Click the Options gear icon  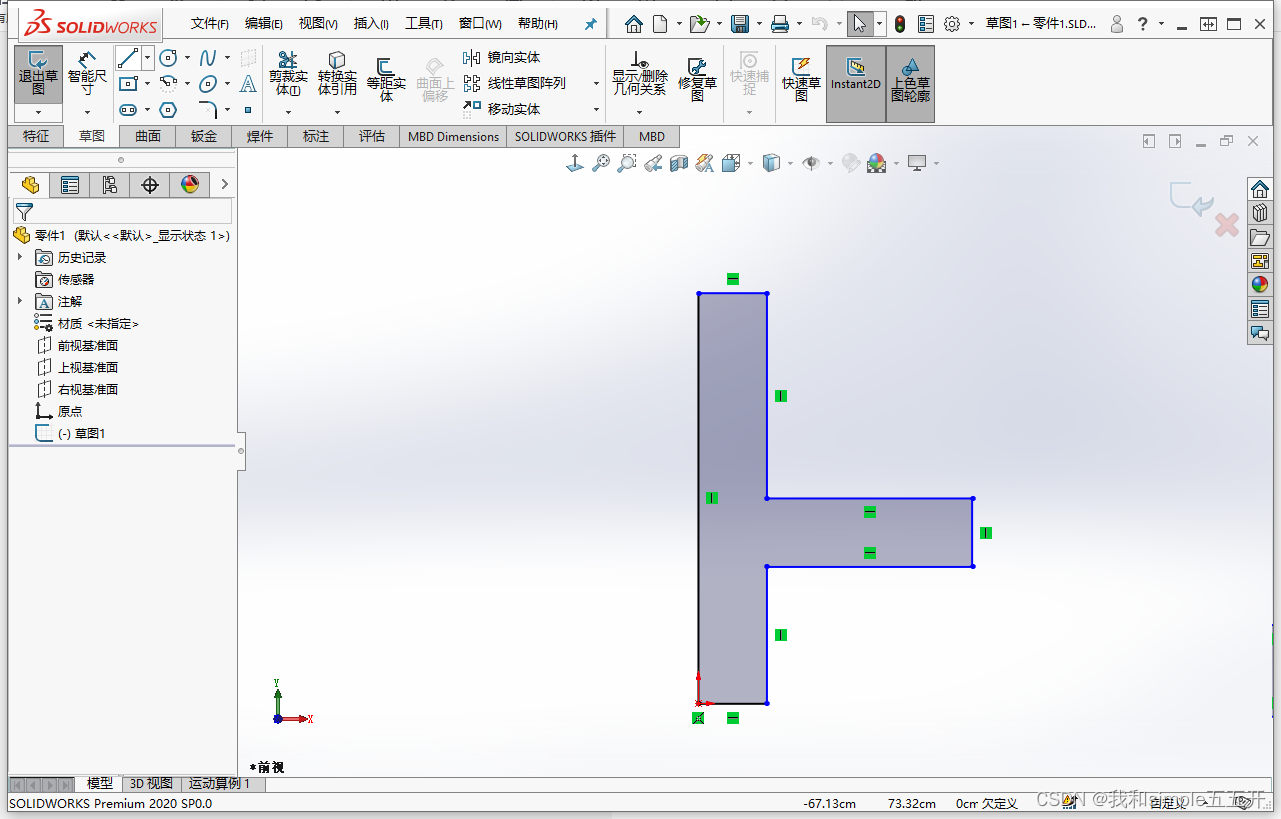pyautogui.click(x=952, y=24)
